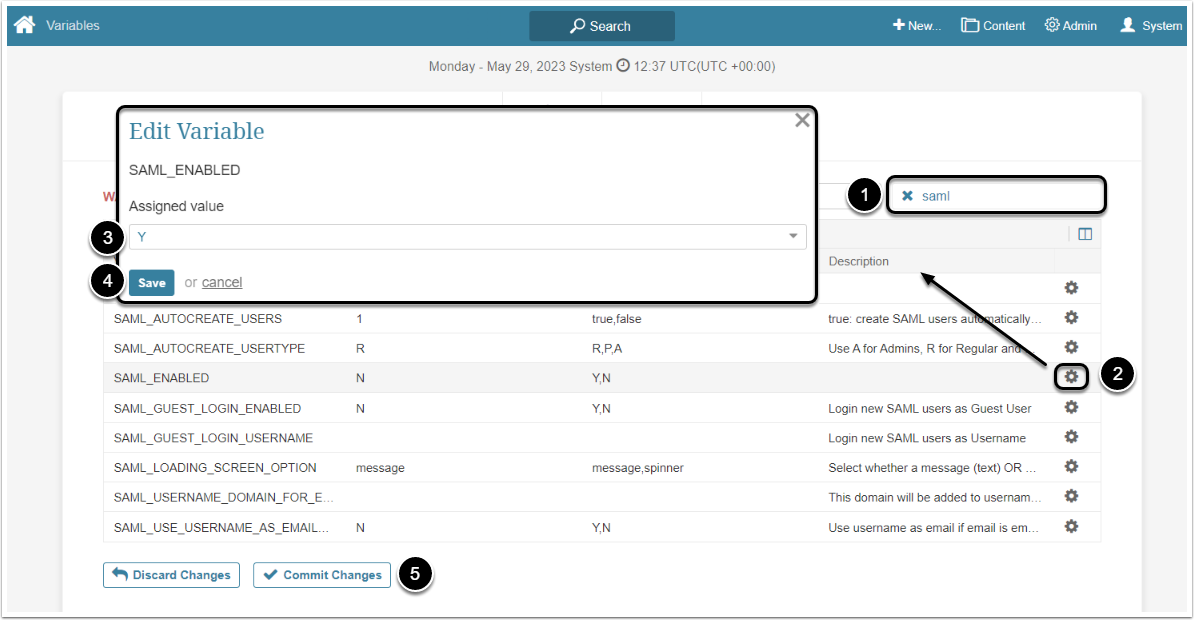This screenshot has height=620, width=1194.
Task: Commit Changes to variables
Action: point(322,575)
